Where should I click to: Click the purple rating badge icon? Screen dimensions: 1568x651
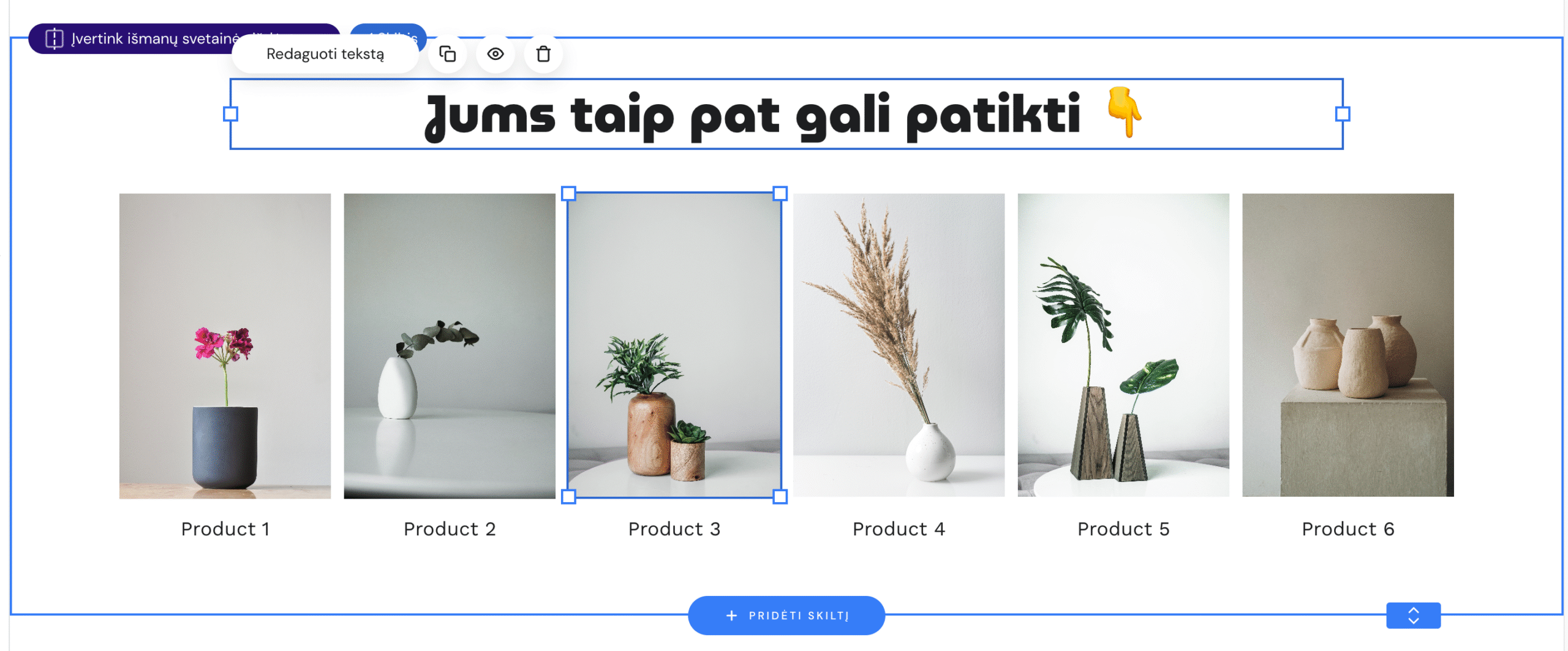point(55,39)
